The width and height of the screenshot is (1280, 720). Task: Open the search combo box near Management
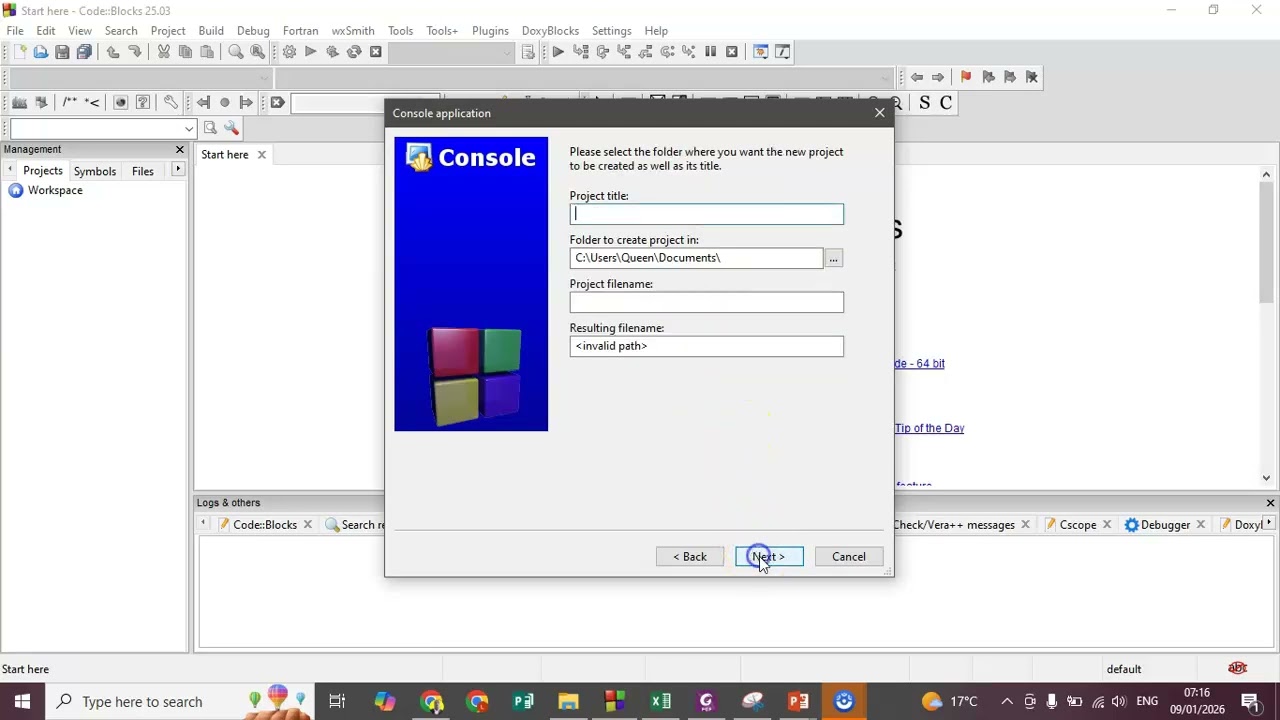pyautogui.click(x=101, y=128)
